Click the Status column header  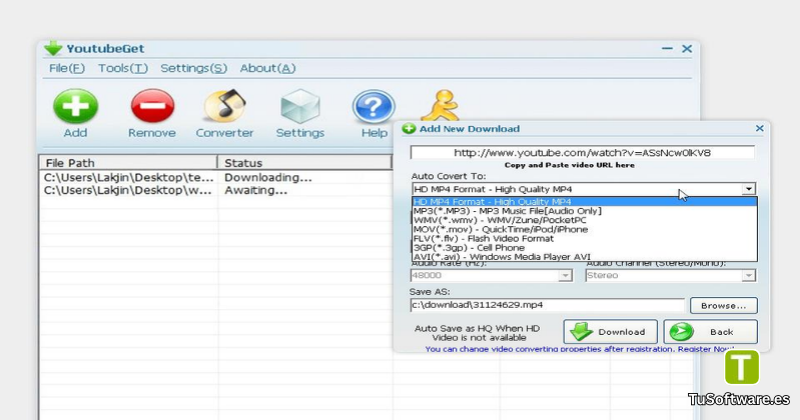(305, 163)
